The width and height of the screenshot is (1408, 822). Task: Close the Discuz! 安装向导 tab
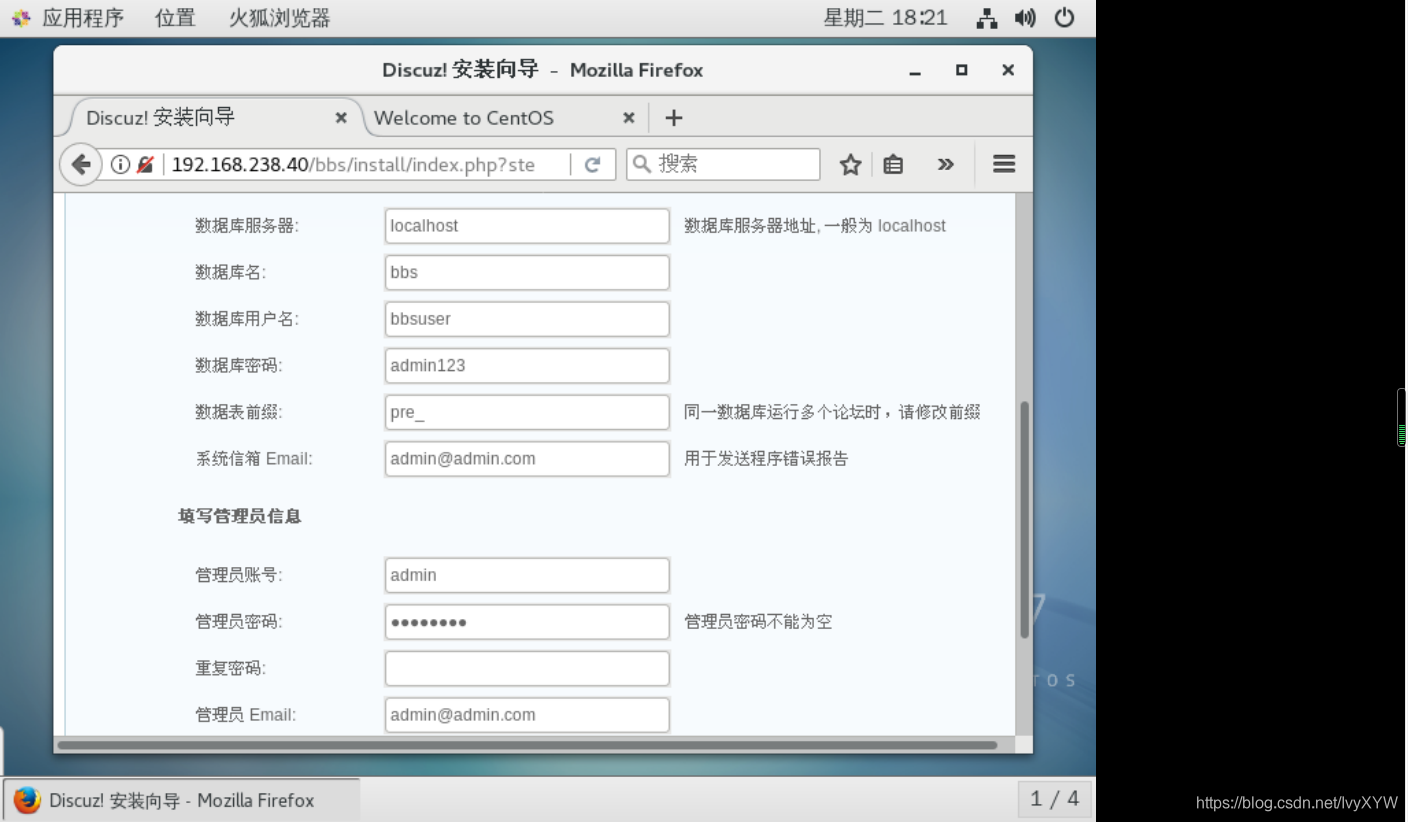(x=341, y=117)
